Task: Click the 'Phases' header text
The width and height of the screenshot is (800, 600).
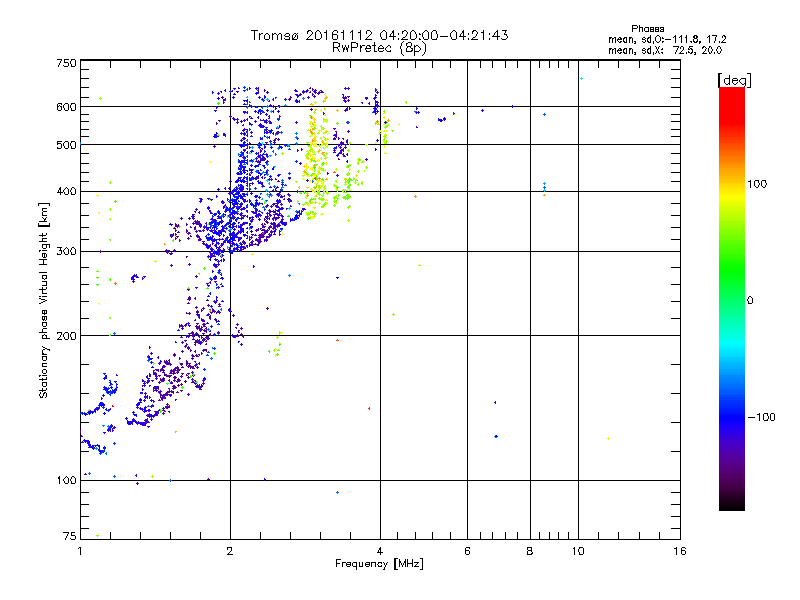Action: point(647,29)
